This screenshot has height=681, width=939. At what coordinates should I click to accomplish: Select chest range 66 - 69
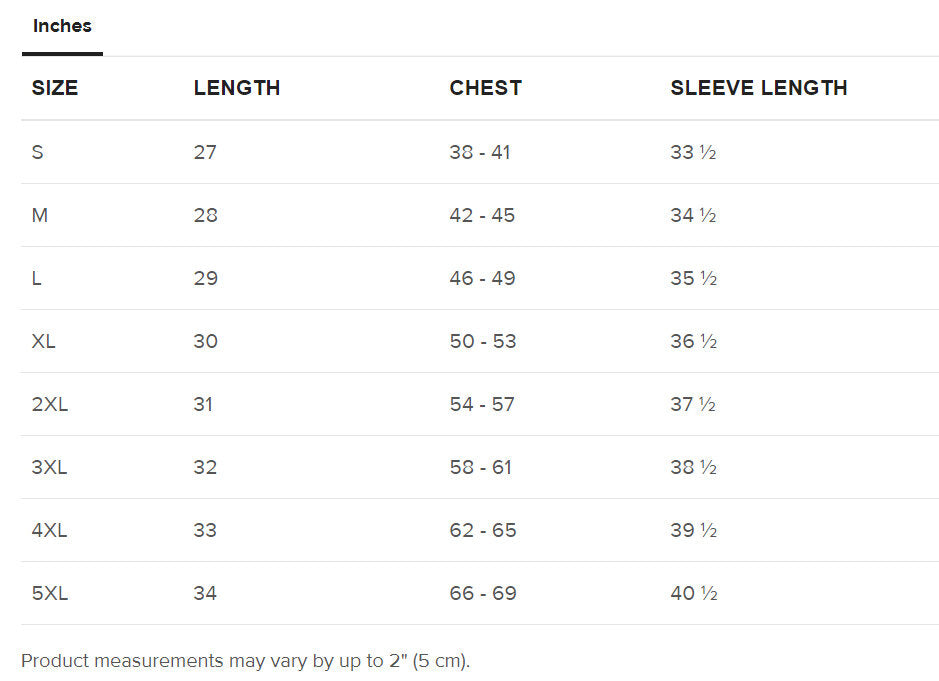pos(483,594)
